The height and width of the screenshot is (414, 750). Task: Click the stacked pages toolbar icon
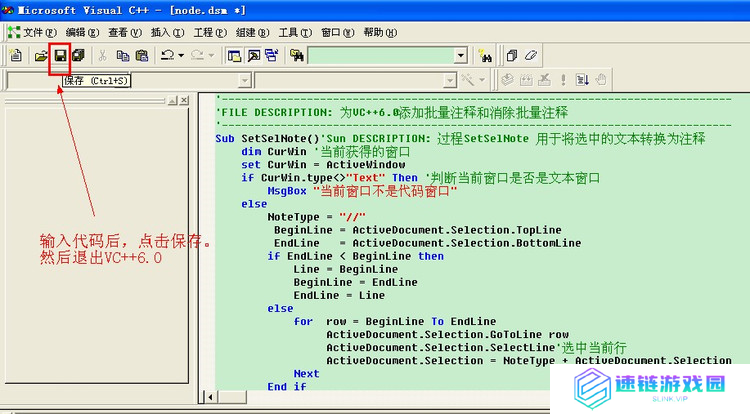[512, 56]
